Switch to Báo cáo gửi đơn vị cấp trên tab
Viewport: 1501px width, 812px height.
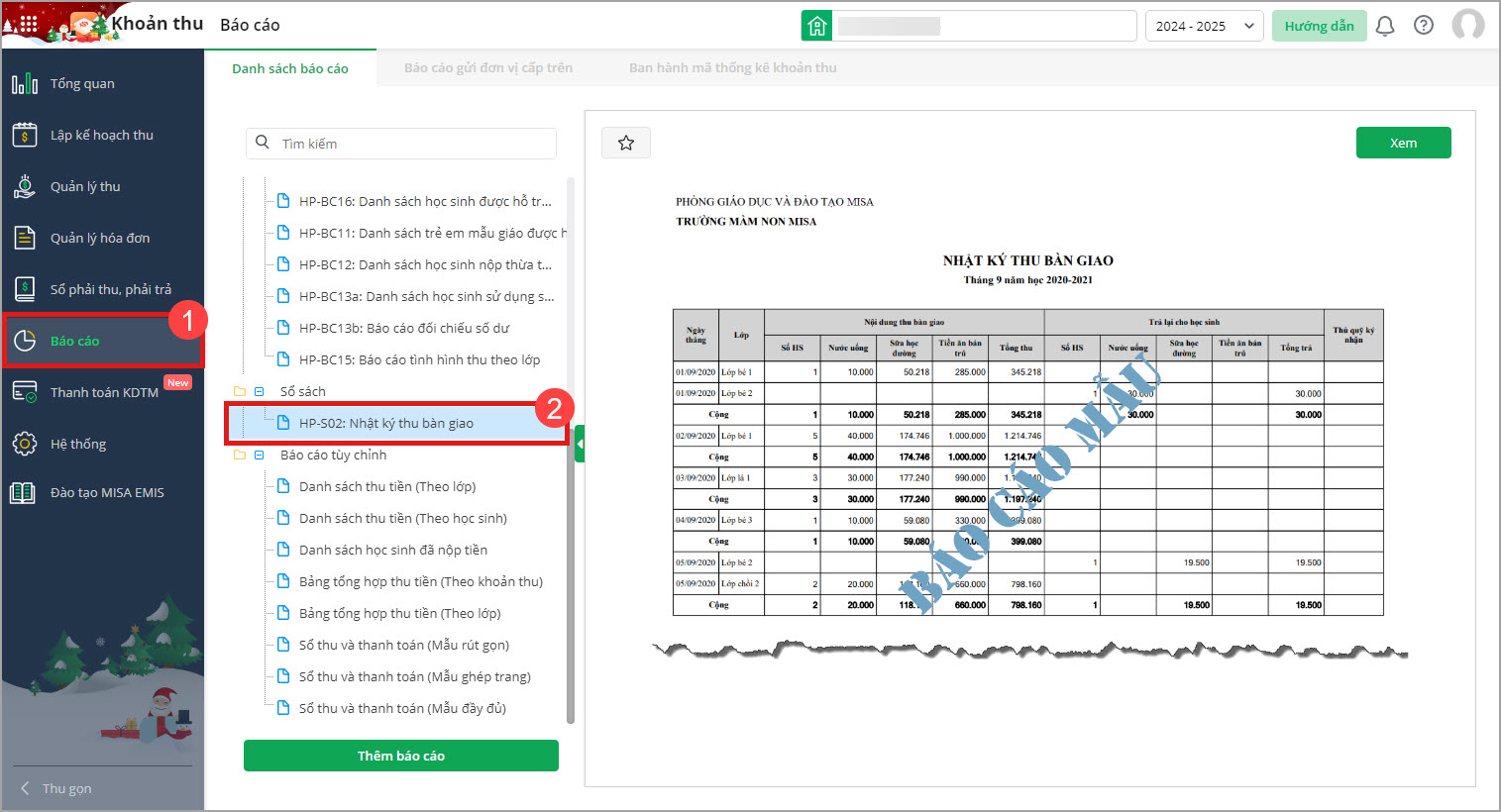pos(488,68)
